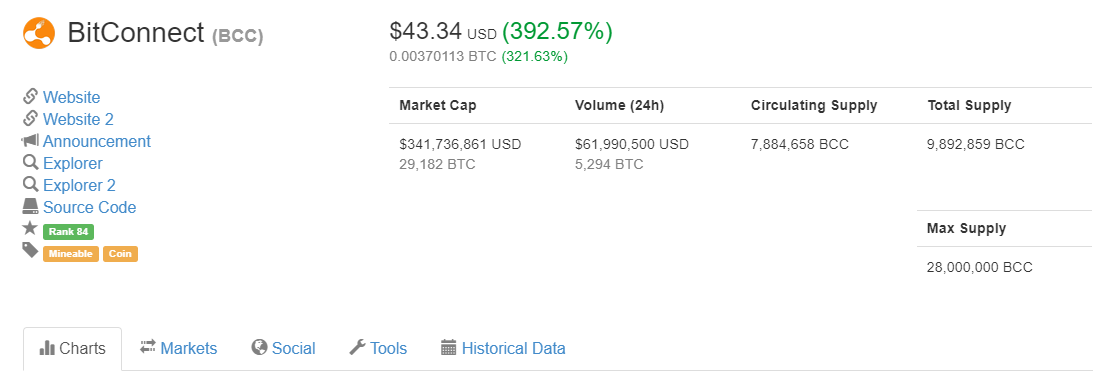Open the Website link
Viewport: 1109px width, 381px height.
(x=71, y=97)
